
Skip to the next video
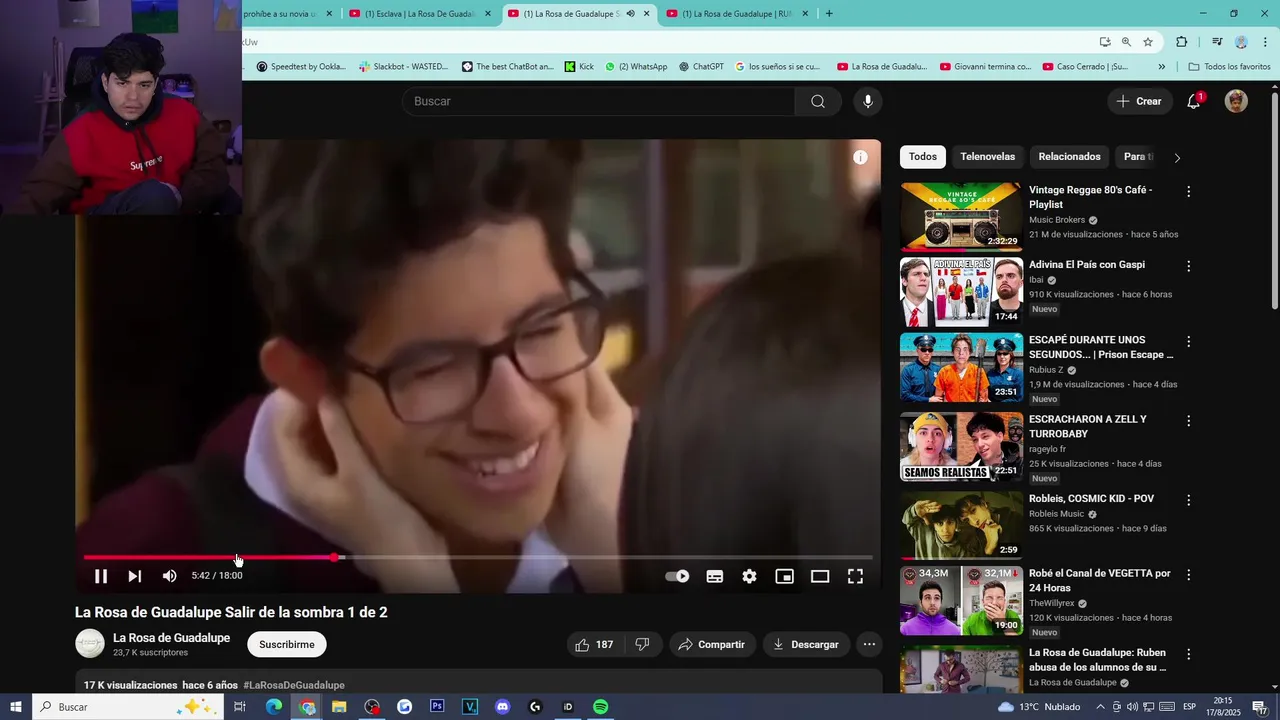point(134,576)
